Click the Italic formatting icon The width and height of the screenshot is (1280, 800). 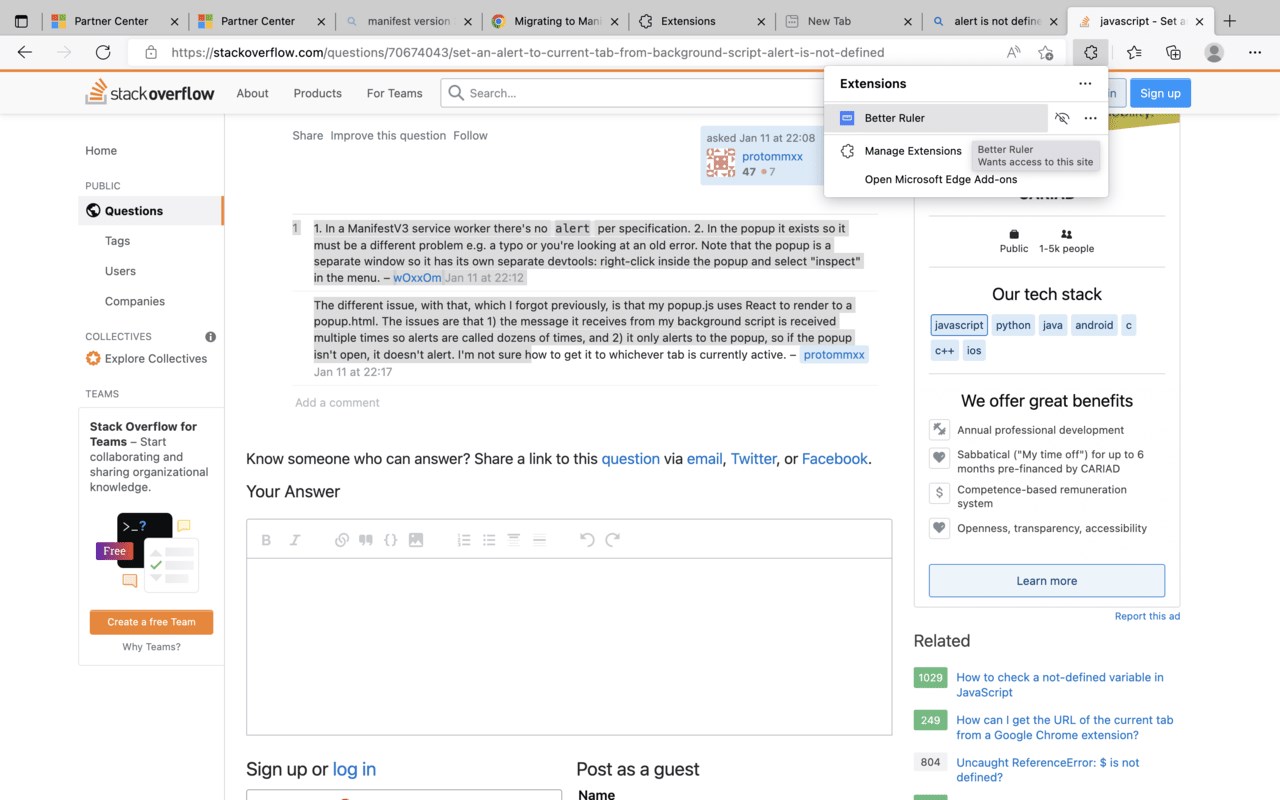tap(295, 540)
